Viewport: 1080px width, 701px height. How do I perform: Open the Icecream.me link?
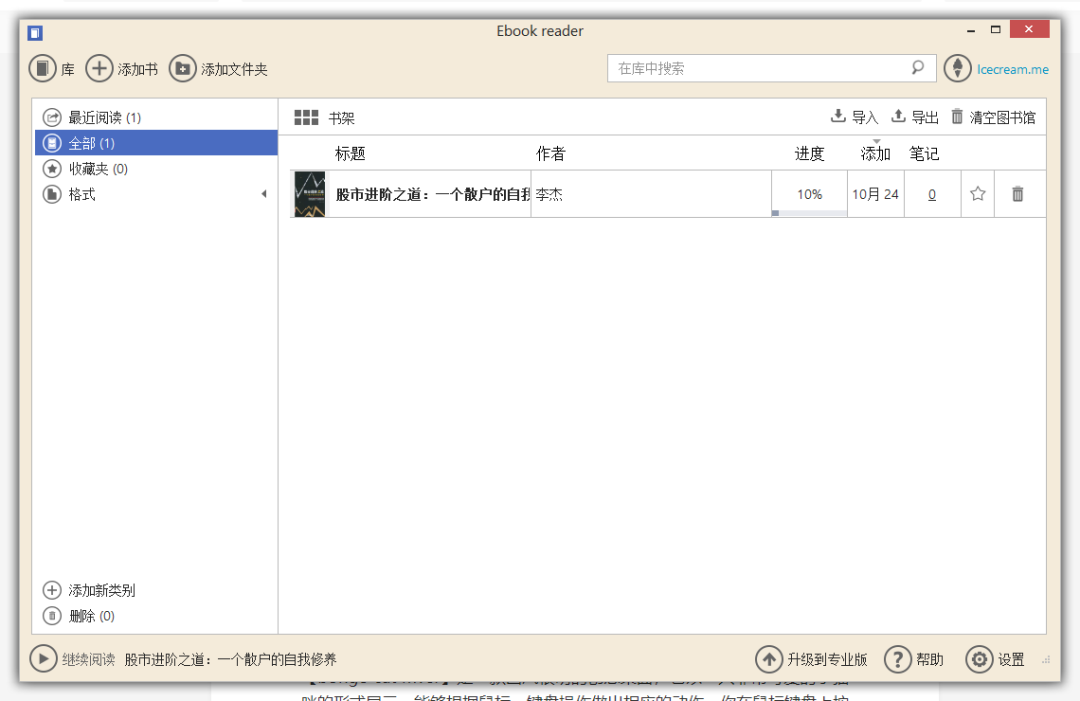pyautogui.click(x=1012, y=70)
